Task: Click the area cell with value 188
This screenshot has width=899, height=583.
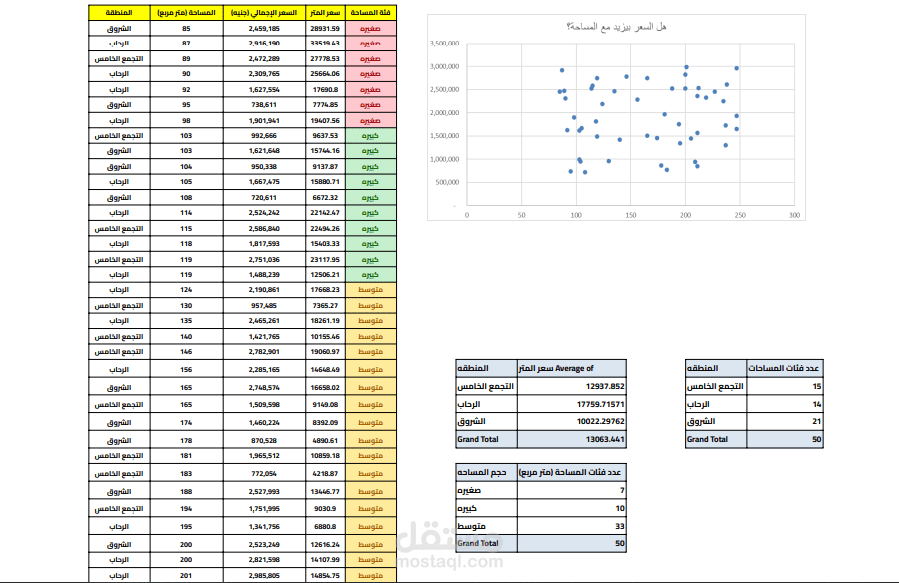Action: coord(186,491)
